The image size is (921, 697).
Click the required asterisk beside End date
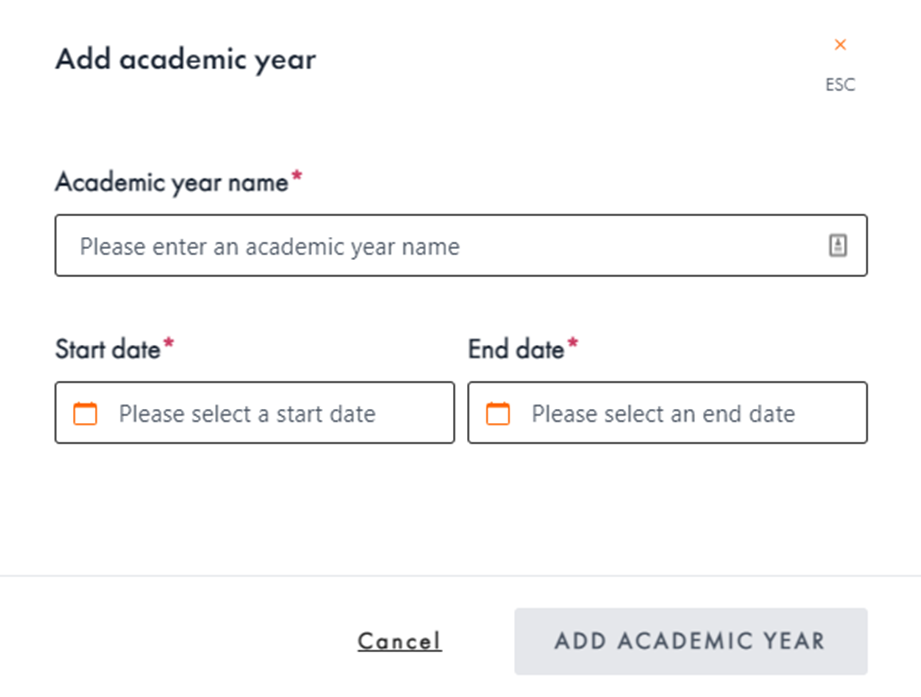pyautogui.click(x=573, y=342)
